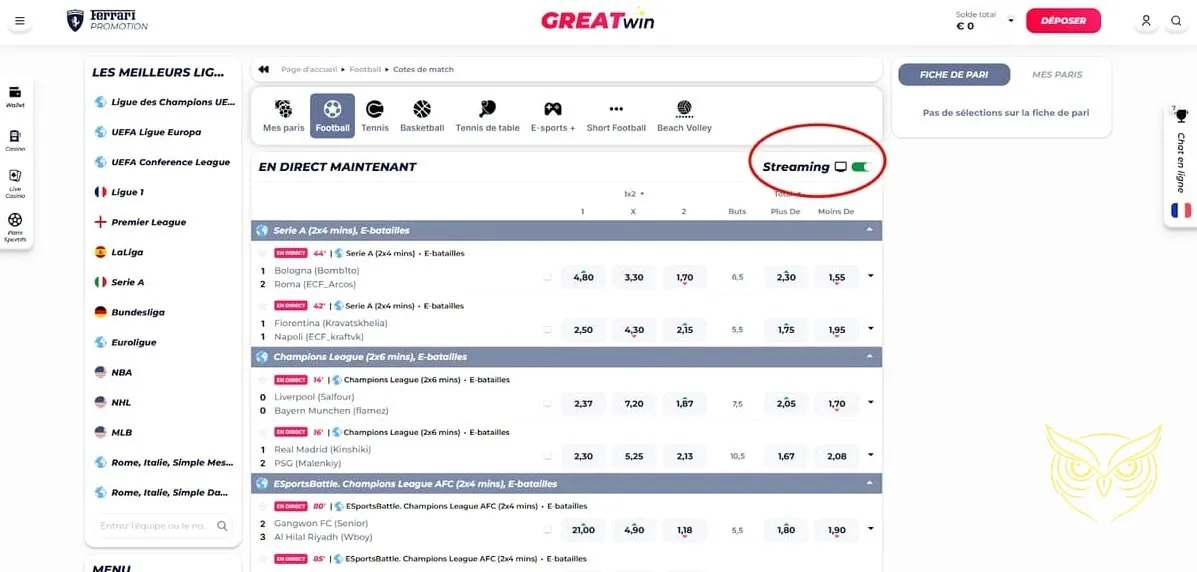Click the DÉPOSER deposit button
Screen dimensions: 1197x572
(1063, 21)
